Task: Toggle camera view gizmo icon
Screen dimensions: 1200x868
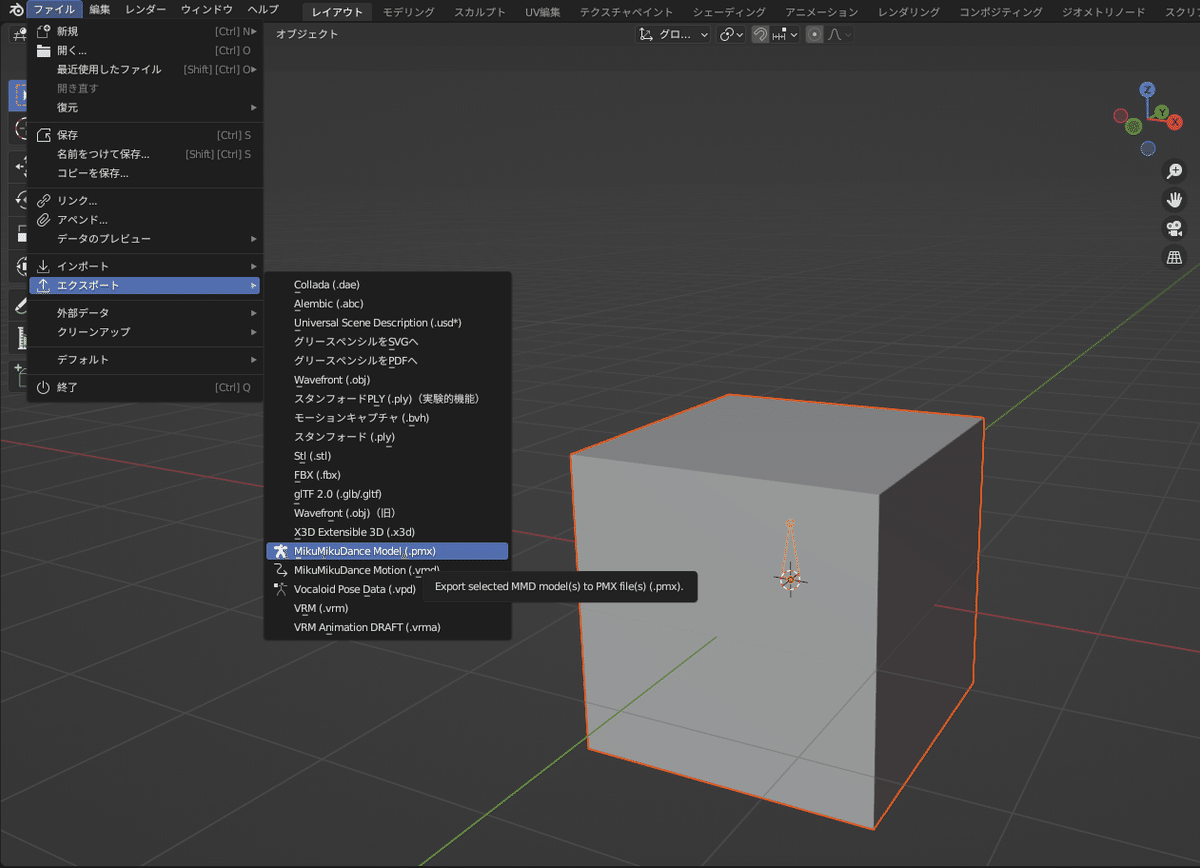Action: click(1175, 229)
